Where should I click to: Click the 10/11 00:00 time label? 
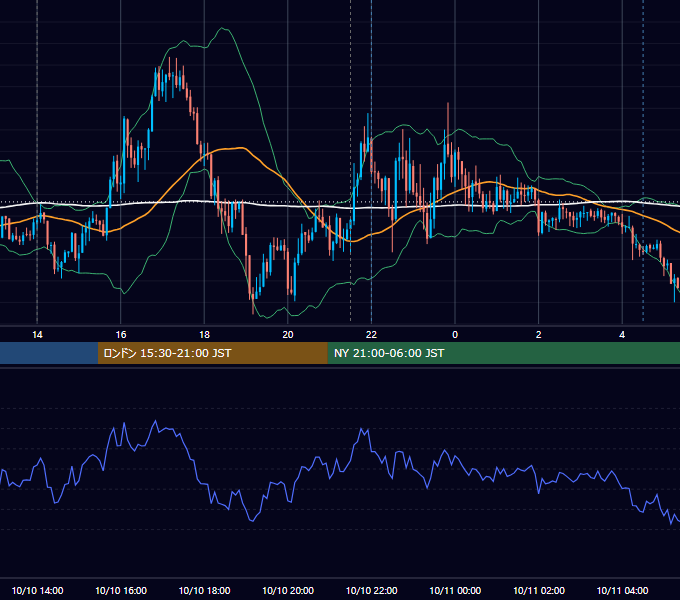point(455,590)
